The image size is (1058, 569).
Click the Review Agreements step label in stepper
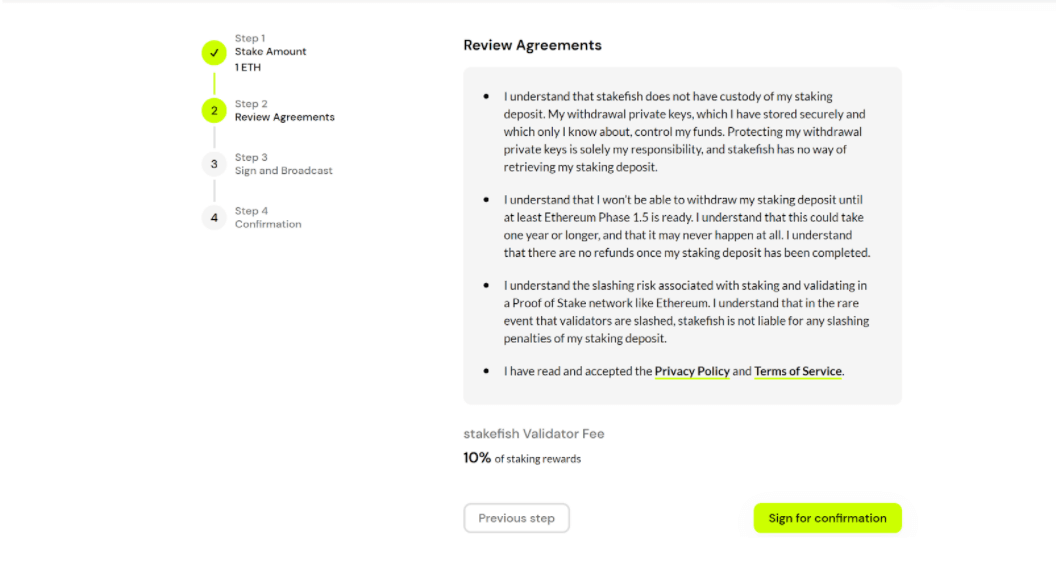[x=285, y=117]
